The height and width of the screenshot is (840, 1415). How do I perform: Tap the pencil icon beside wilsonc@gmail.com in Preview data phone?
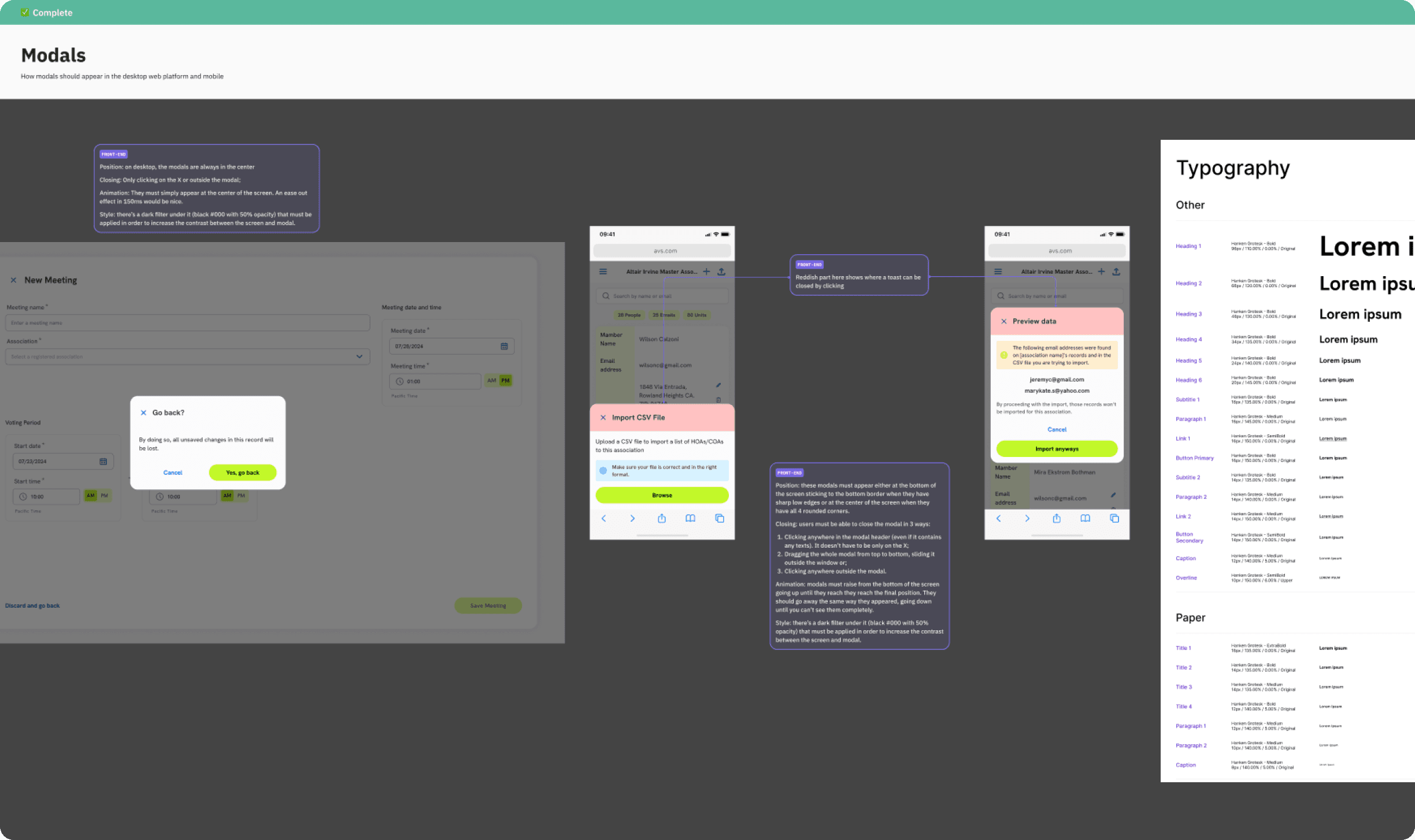1113,495
